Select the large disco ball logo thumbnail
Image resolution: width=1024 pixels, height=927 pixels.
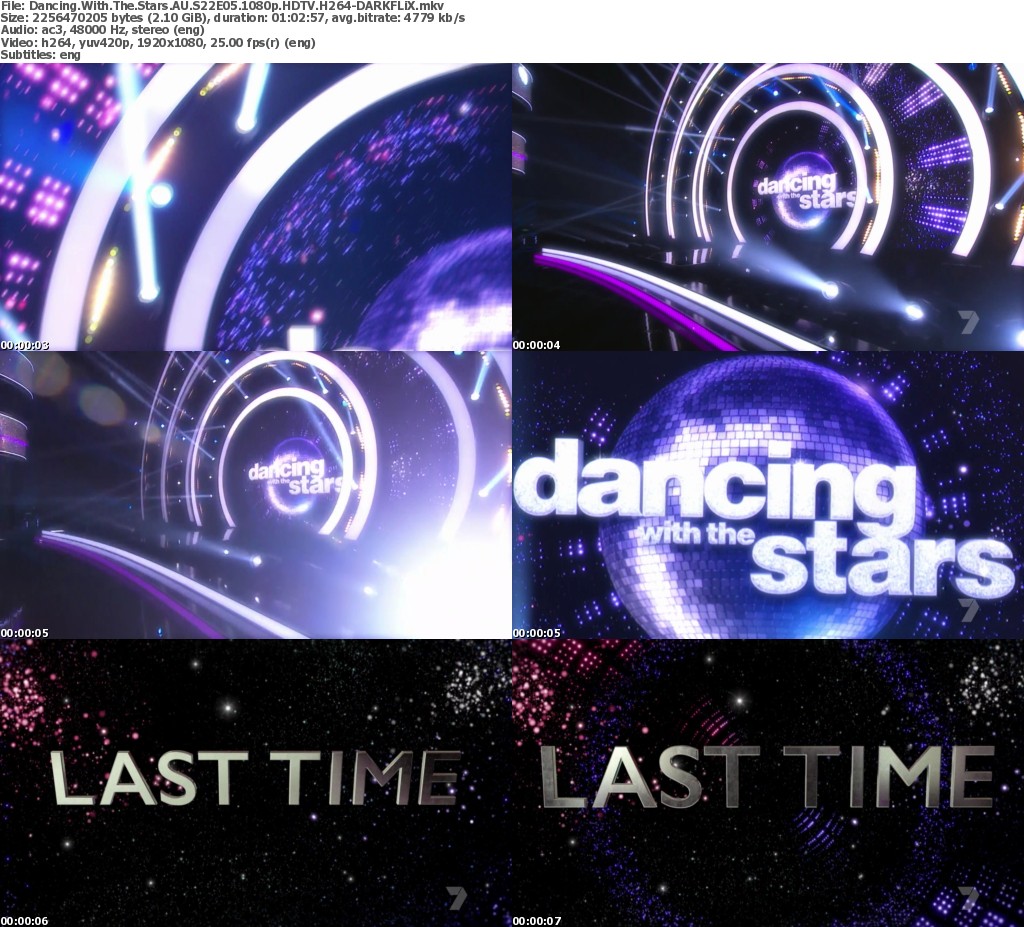768,495
